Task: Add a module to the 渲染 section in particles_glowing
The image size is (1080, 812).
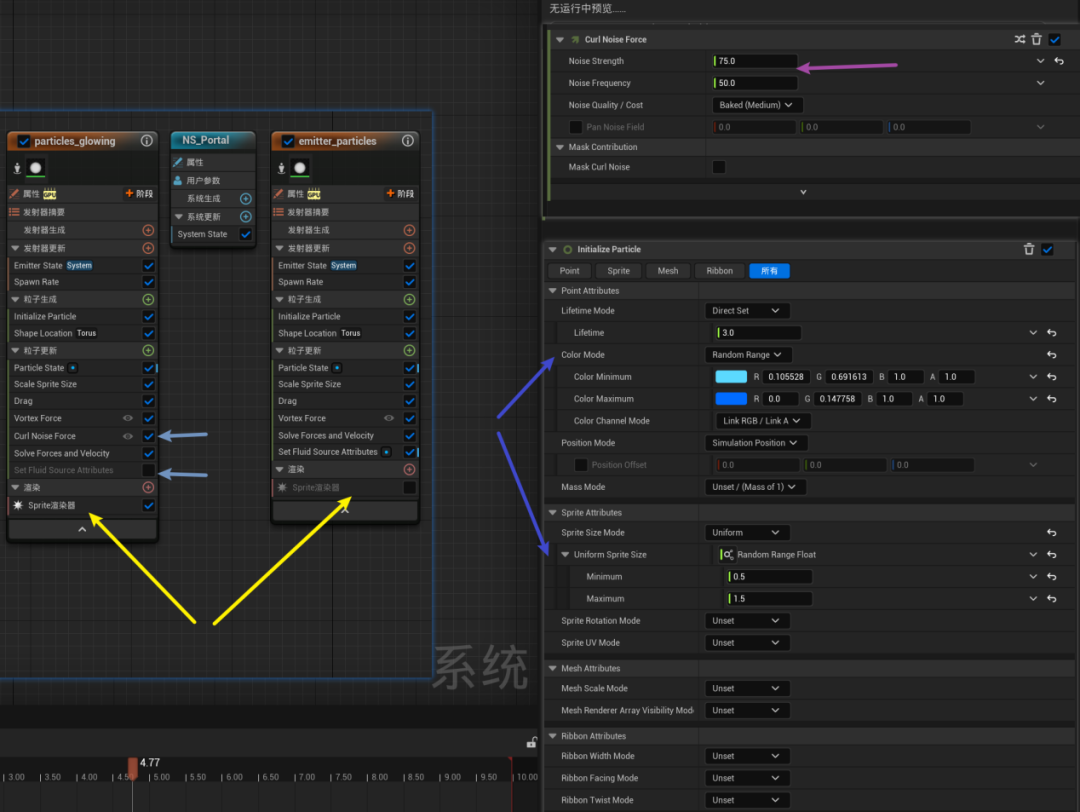Action: (148, 488)
